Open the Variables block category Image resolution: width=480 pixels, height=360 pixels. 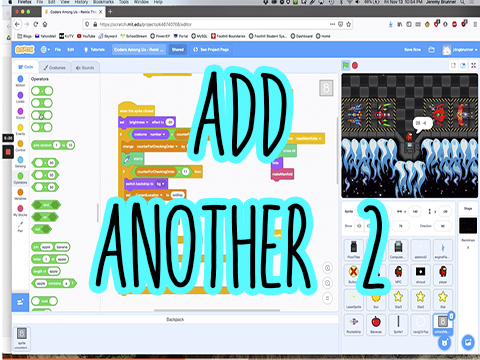20,194
